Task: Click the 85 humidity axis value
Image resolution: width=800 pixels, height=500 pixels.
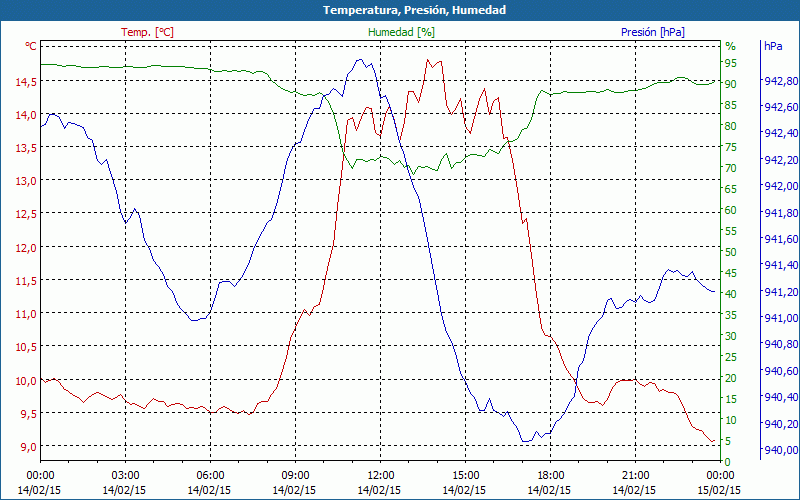Action: tap(731, 105)
